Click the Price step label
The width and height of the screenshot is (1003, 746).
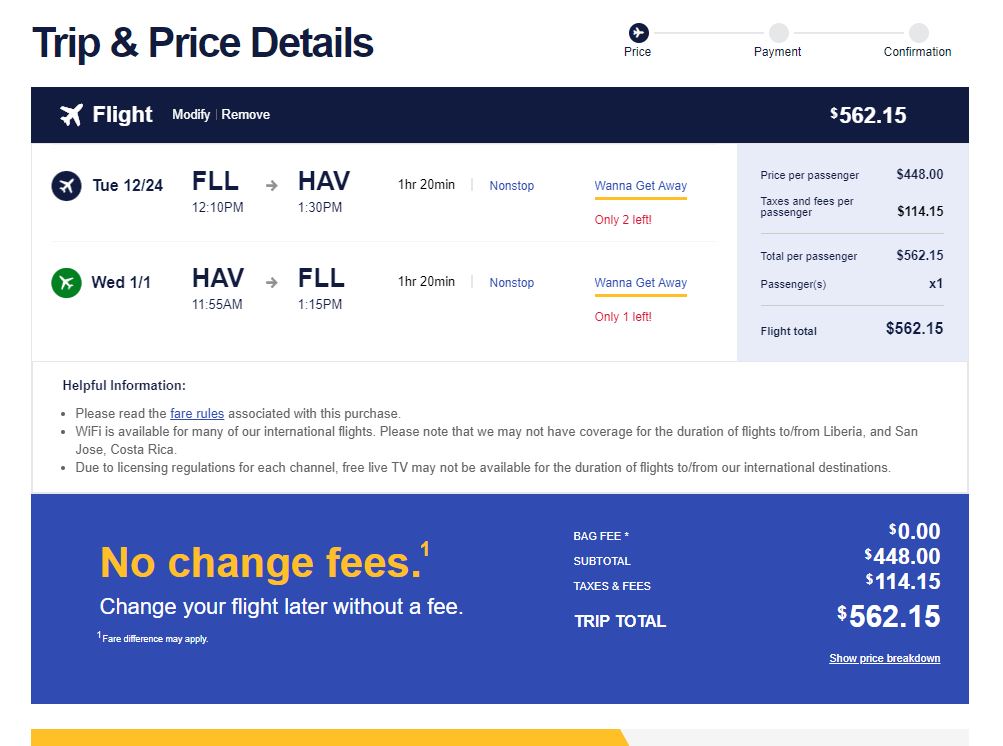638,52
